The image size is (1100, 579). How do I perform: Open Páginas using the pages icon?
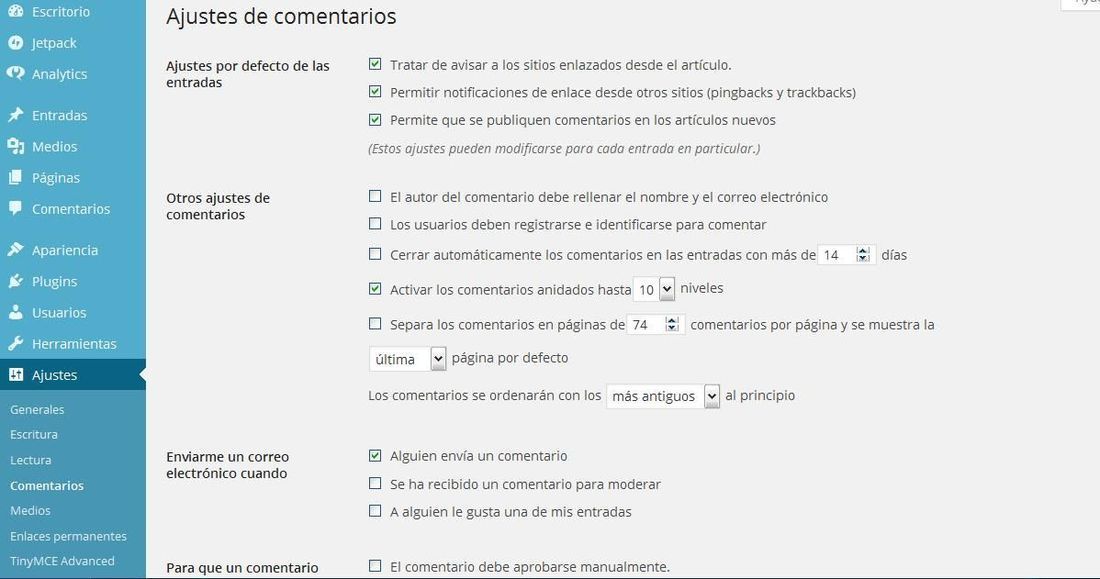click(15, 178)
